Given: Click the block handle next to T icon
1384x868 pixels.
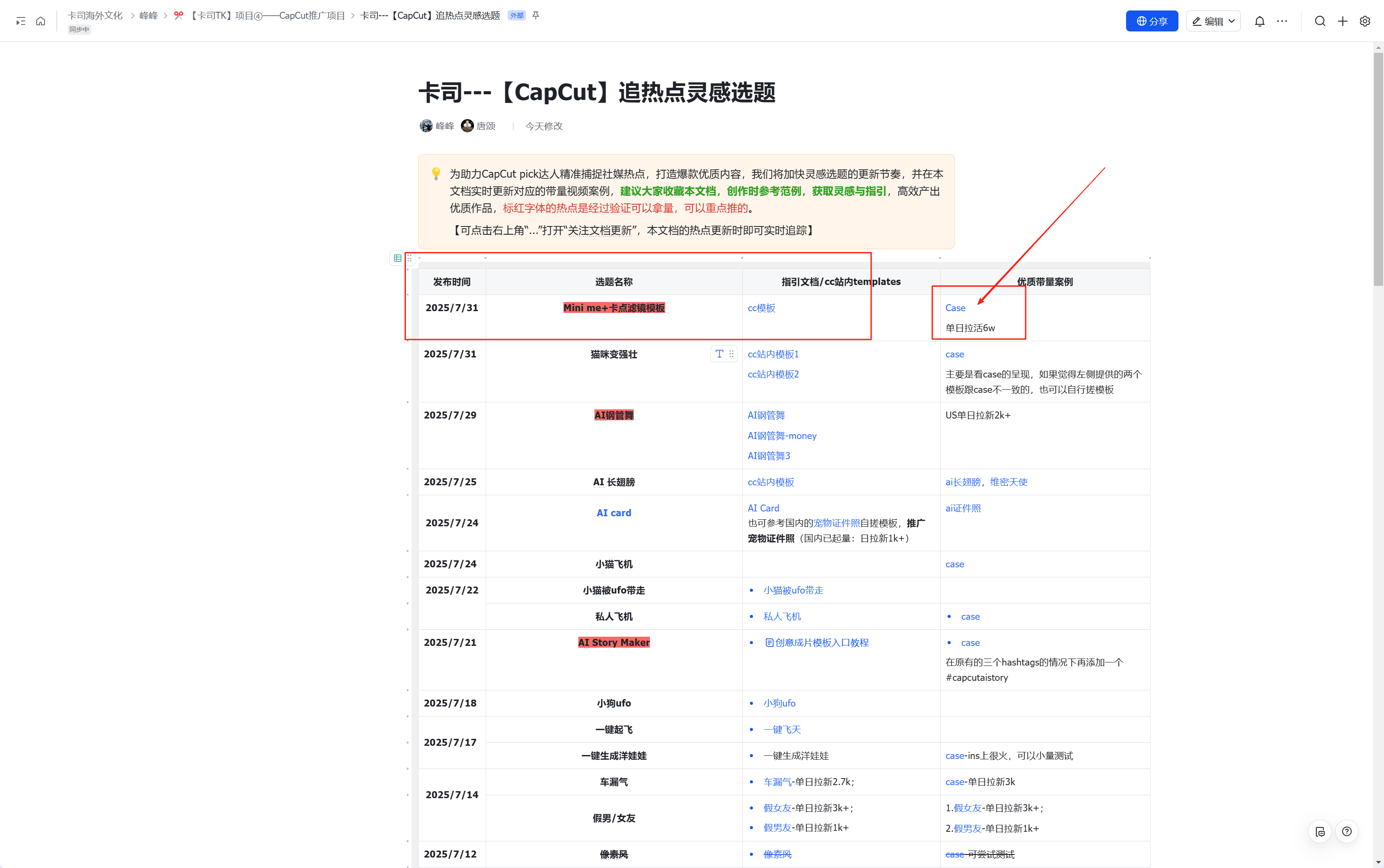Looking at the screenshot, I should point(731,354).
